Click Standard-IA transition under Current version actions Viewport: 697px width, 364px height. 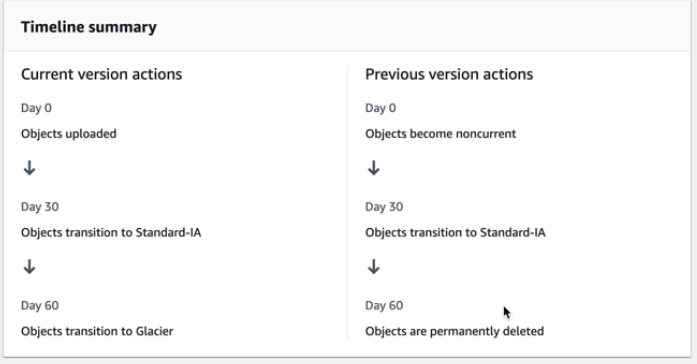click(111, 232)
